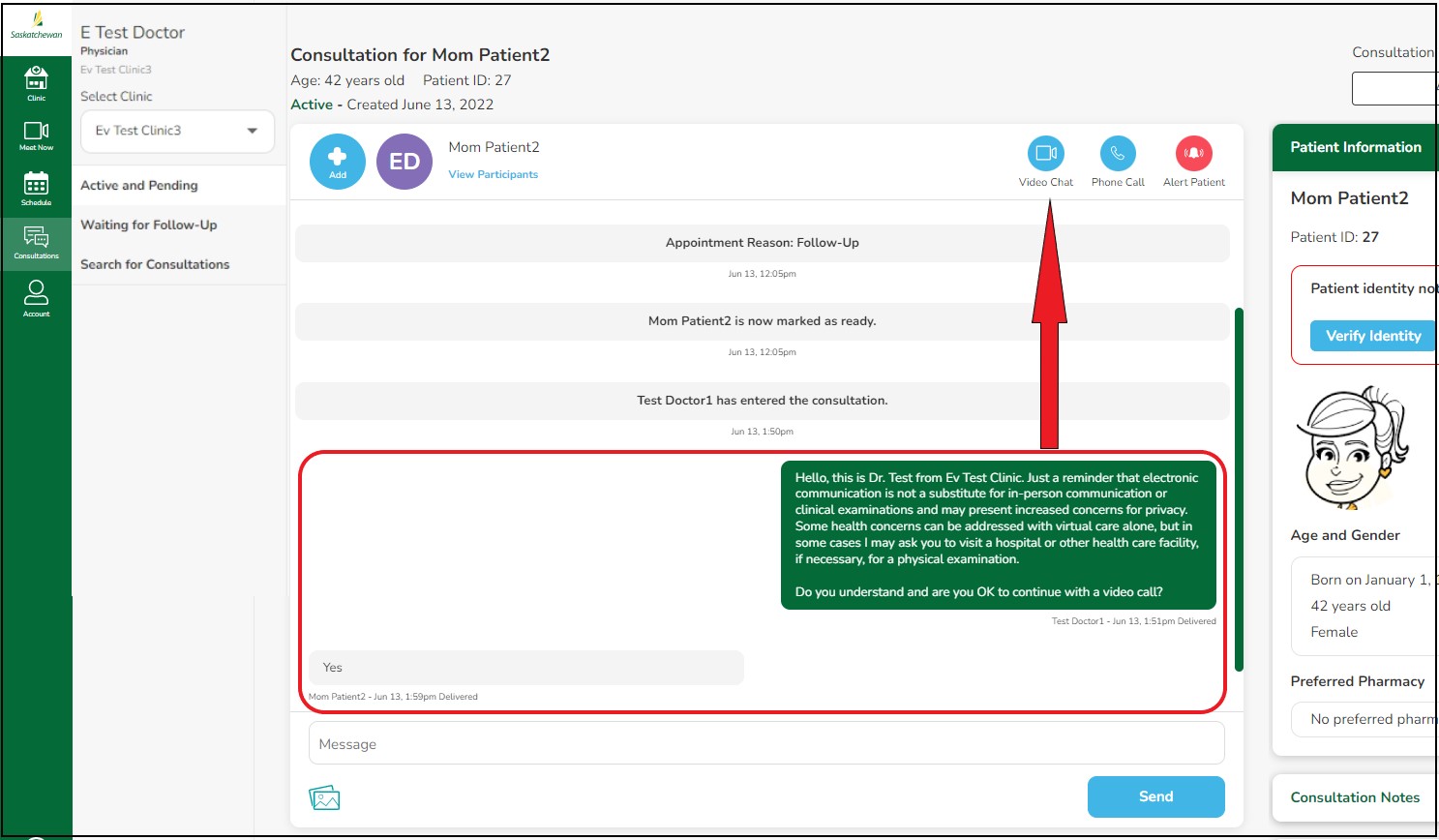Open the Schedule calendar in sidebar

click(x=36, y=189)
